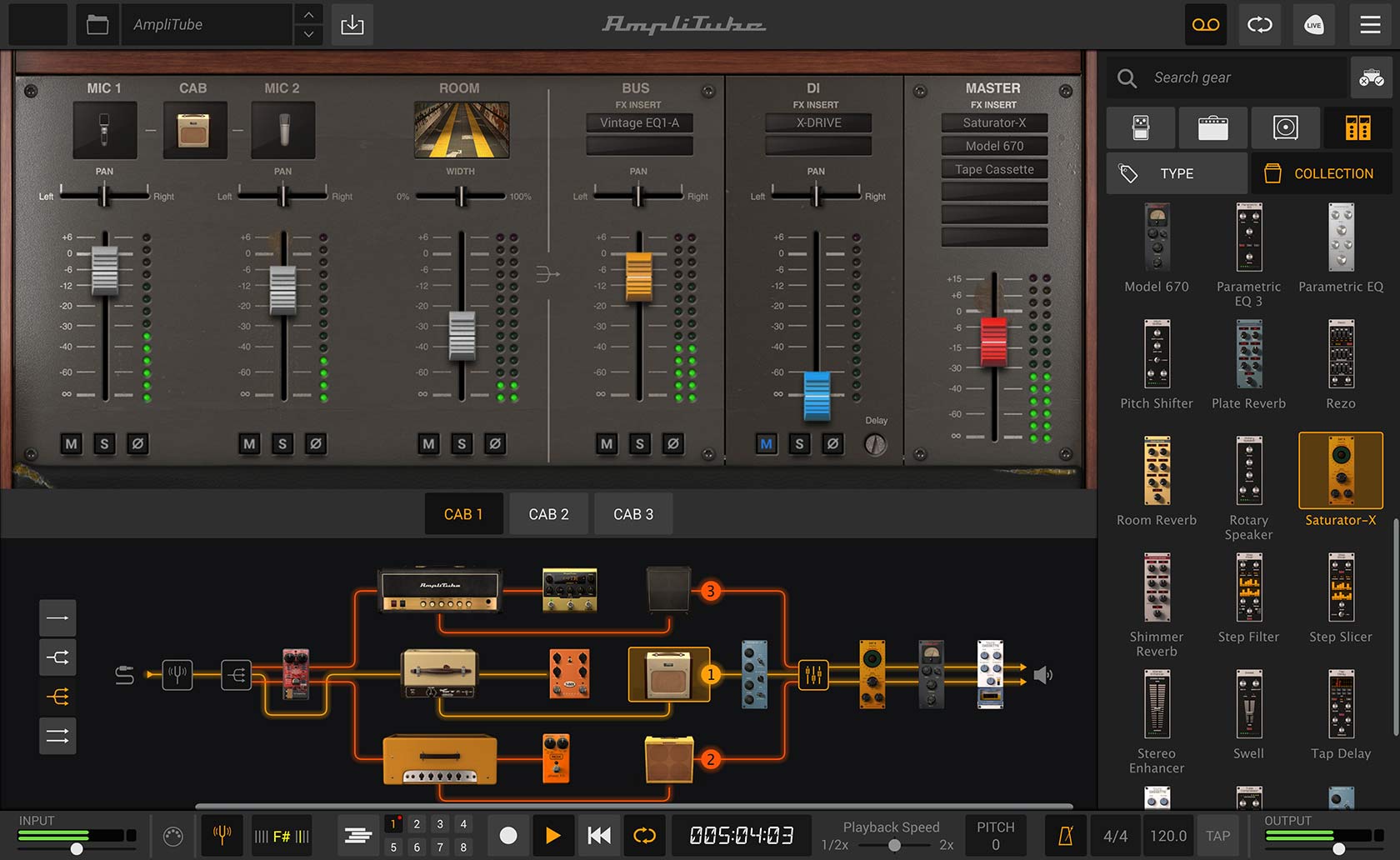Select the orange Saturator-X unit in chain
The height and width of the screenshot is (860, 1400).
[872, 674]
